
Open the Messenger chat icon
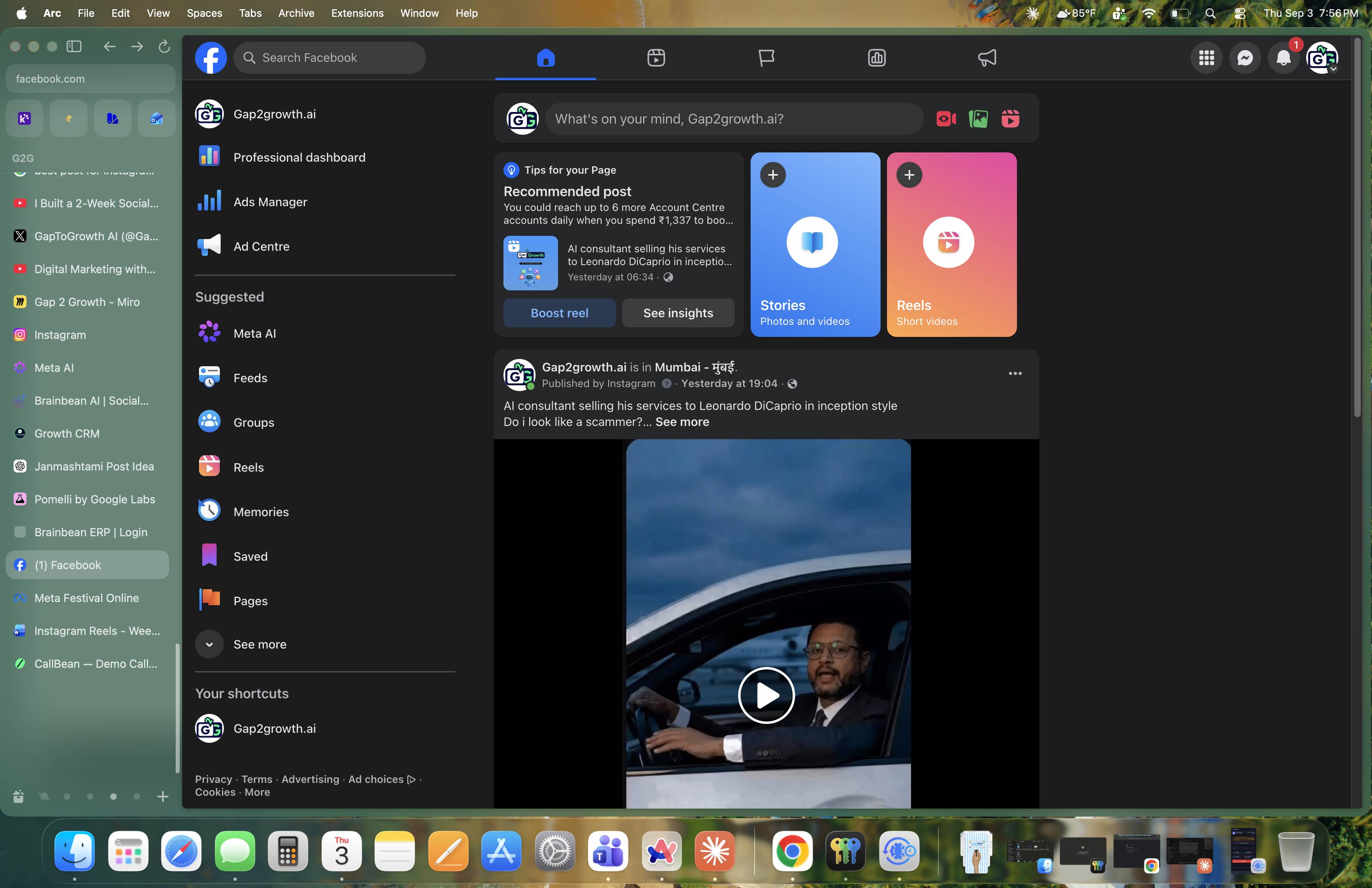(x=1244, y=58)
